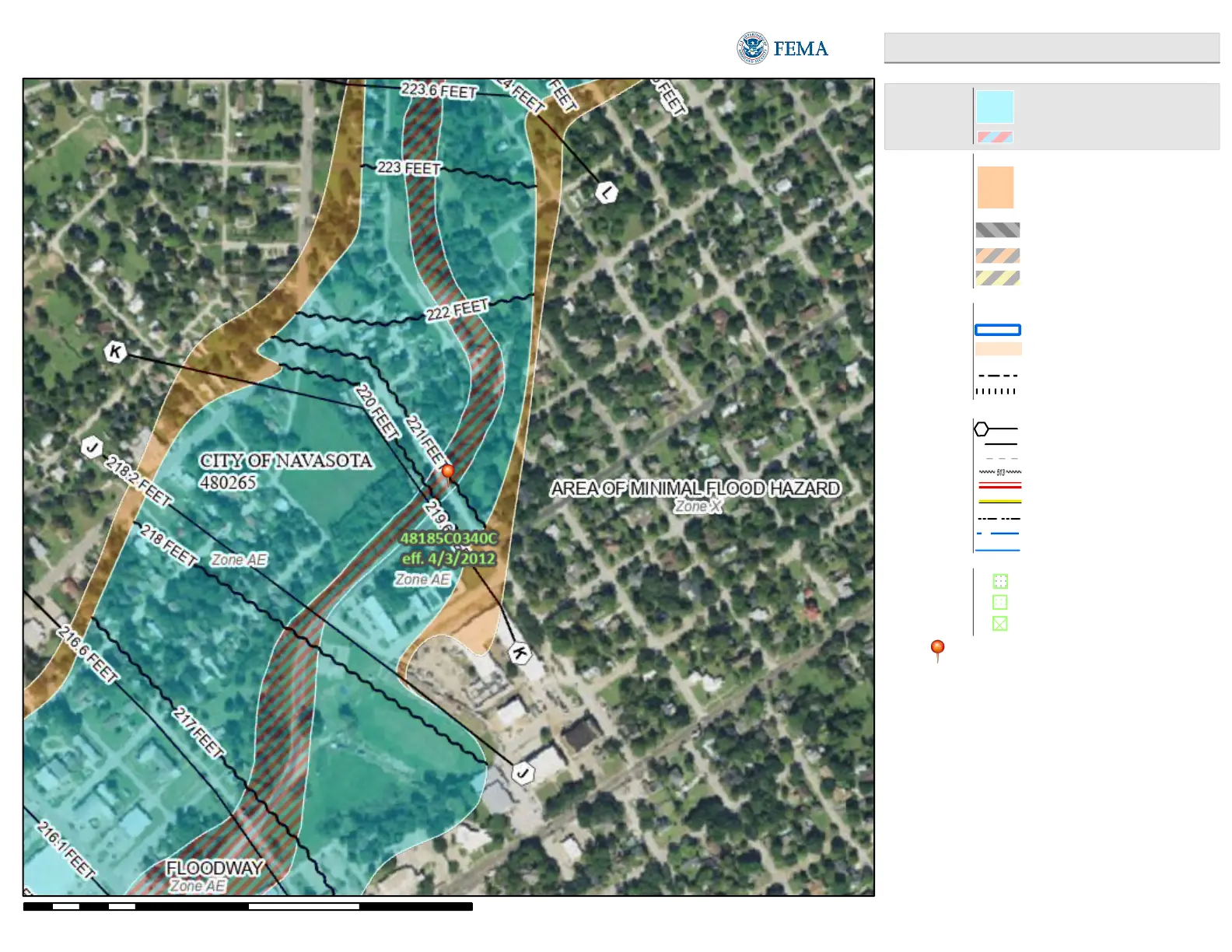Click the gray hatched legend swatch
Screen dimensions: 1232x952
pos(998,230)
